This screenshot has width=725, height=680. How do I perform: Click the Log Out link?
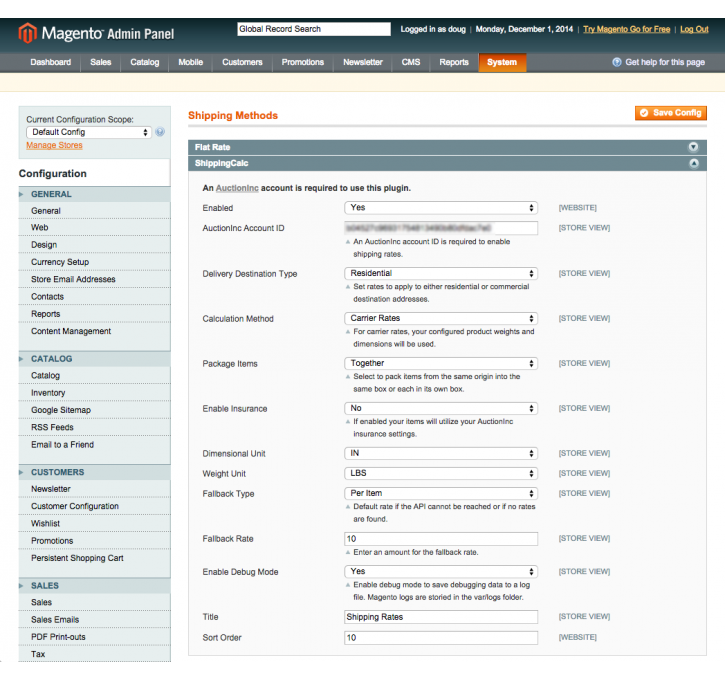694,29
